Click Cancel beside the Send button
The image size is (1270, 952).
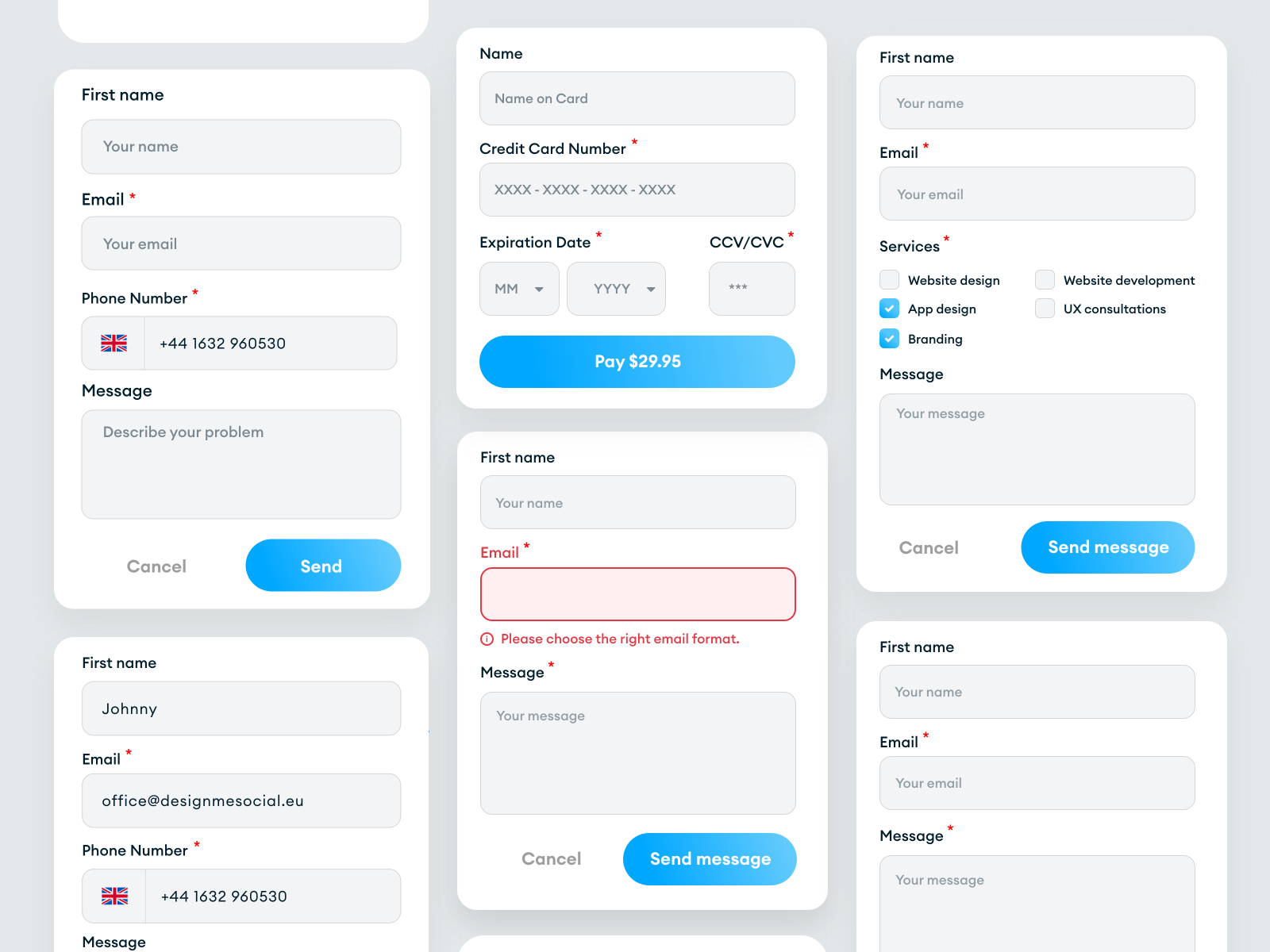[x=156, y=566]
